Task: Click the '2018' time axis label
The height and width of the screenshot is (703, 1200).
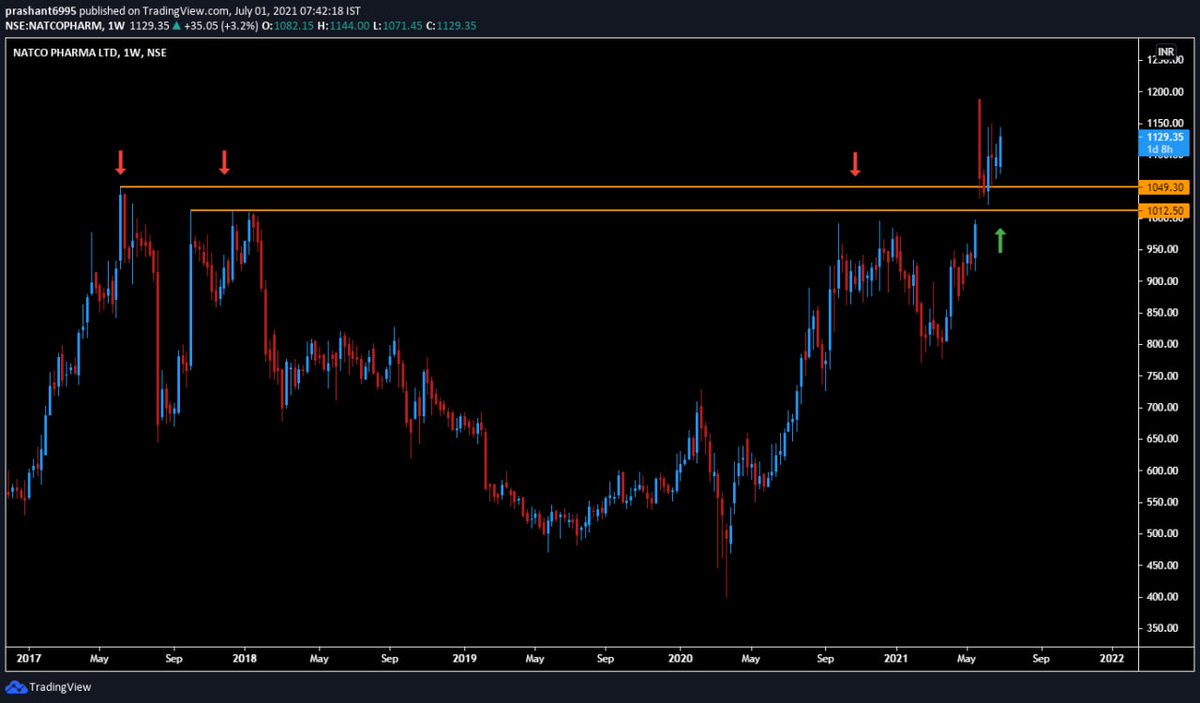Action: [245, 660]
